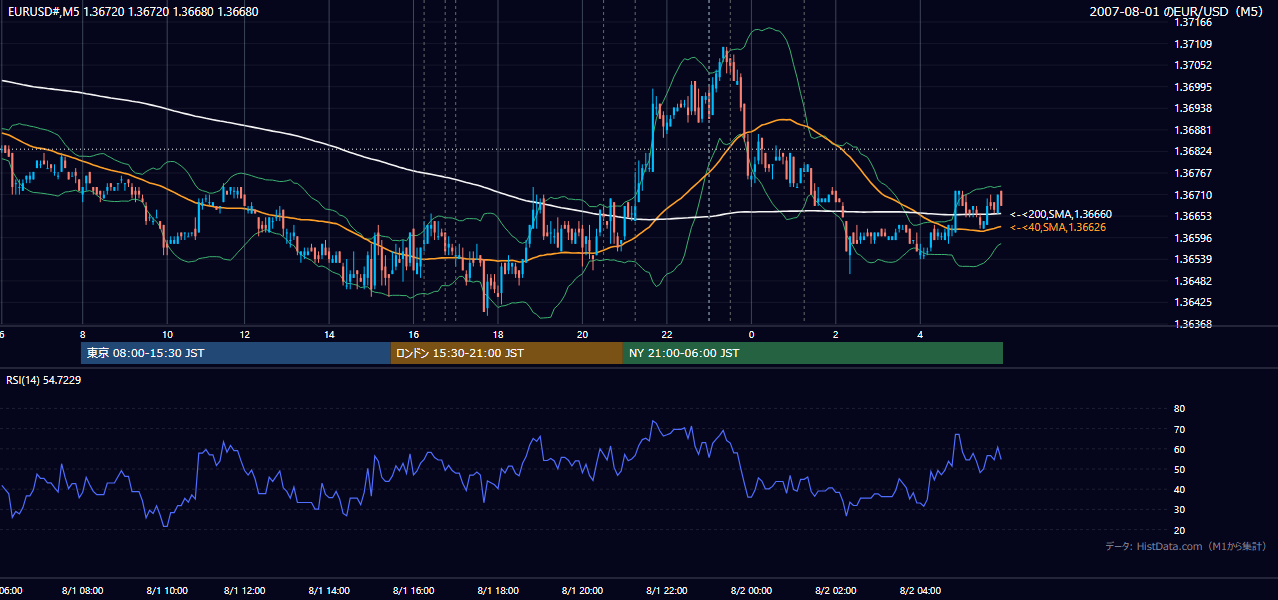
Task: Click RSI scale label 60
Action: click(x=1179, y=449)
